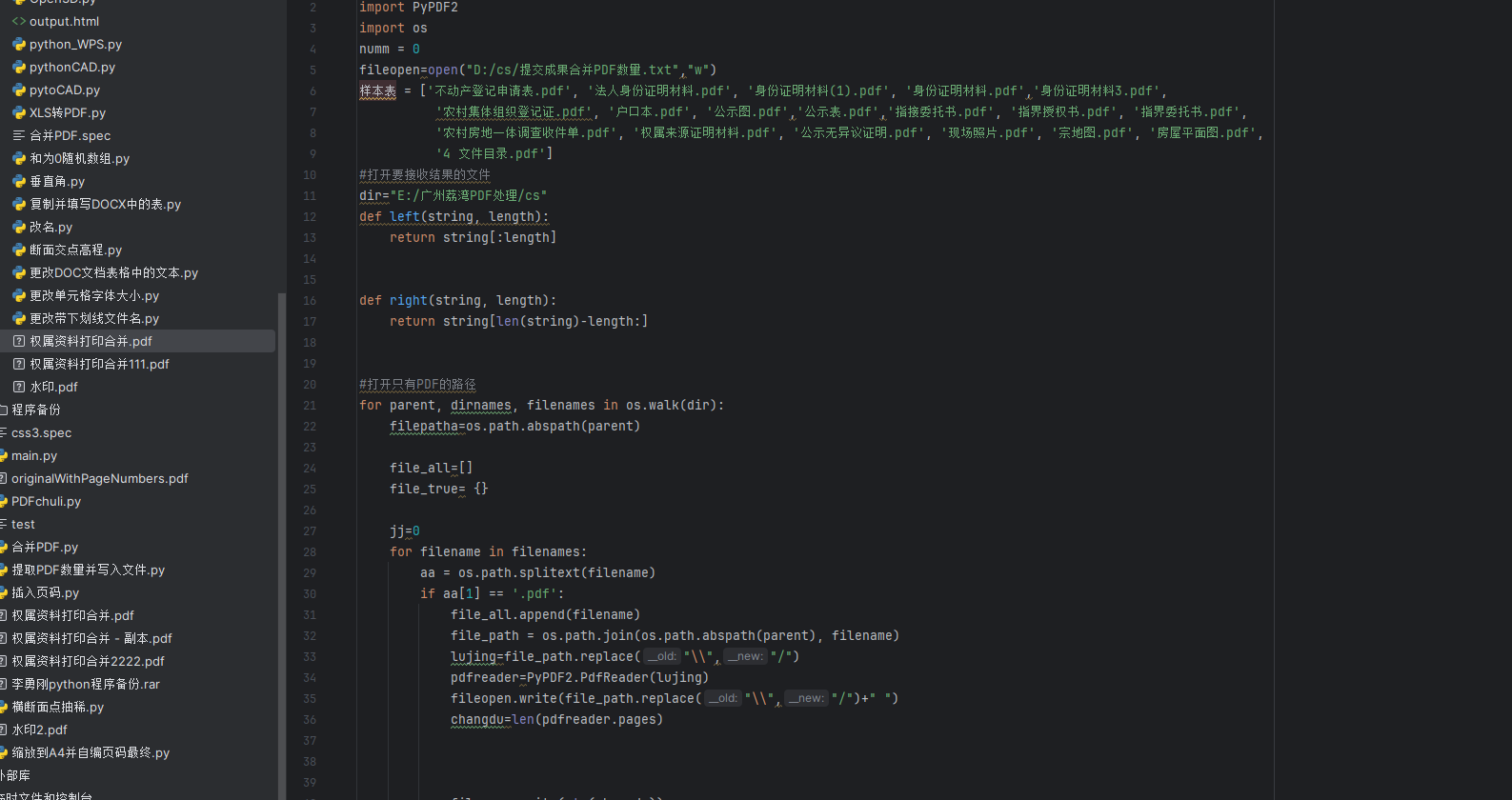Viewport: 1512px width, 800px height.
Task: Select 提取PDF数量并写入文件.py
Action: 88,570
